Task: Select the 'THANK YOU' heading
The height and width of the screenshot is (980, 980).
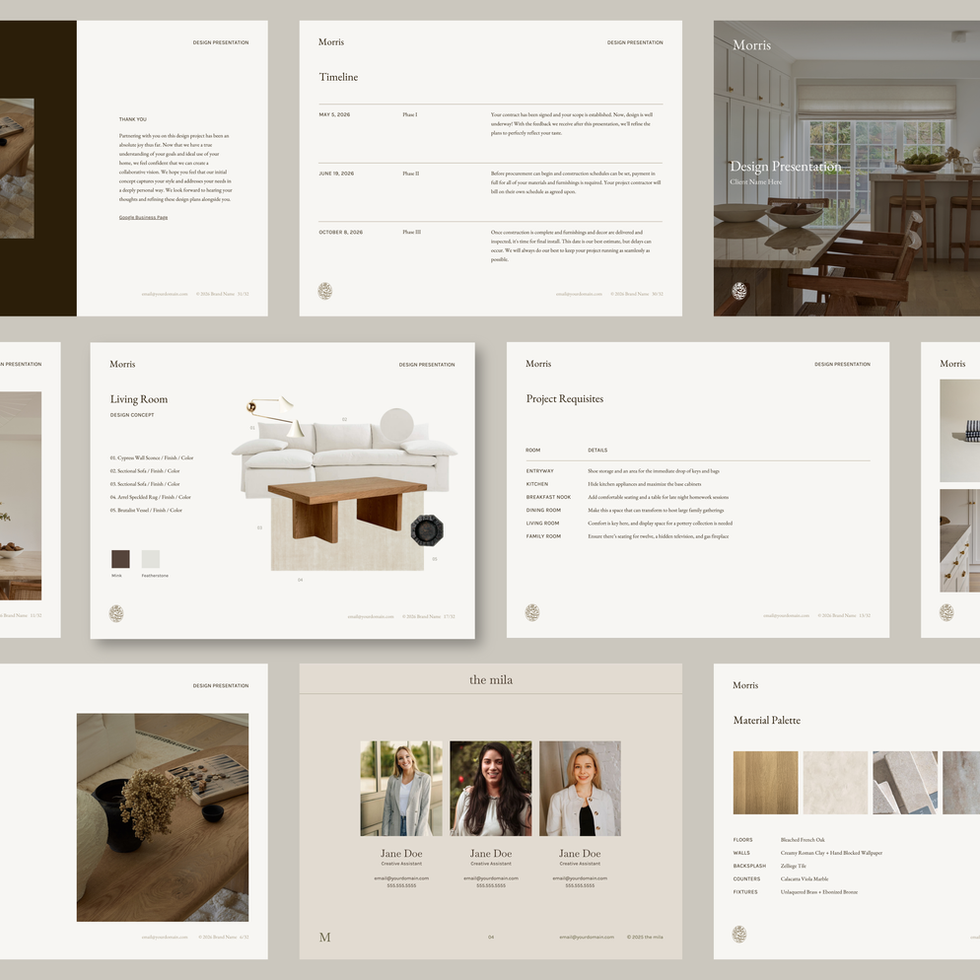Action: pos(132,119)
